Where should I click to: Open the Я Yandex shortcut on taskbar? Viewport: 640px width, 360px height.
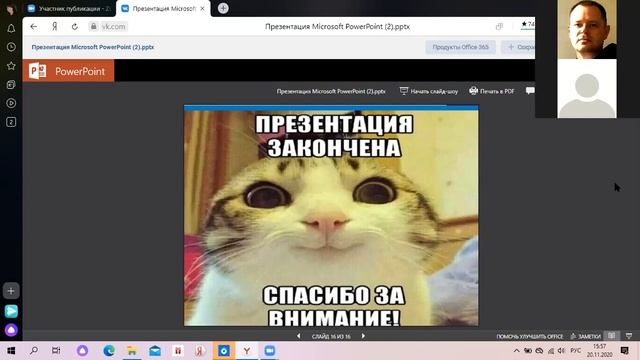(200, 351)
